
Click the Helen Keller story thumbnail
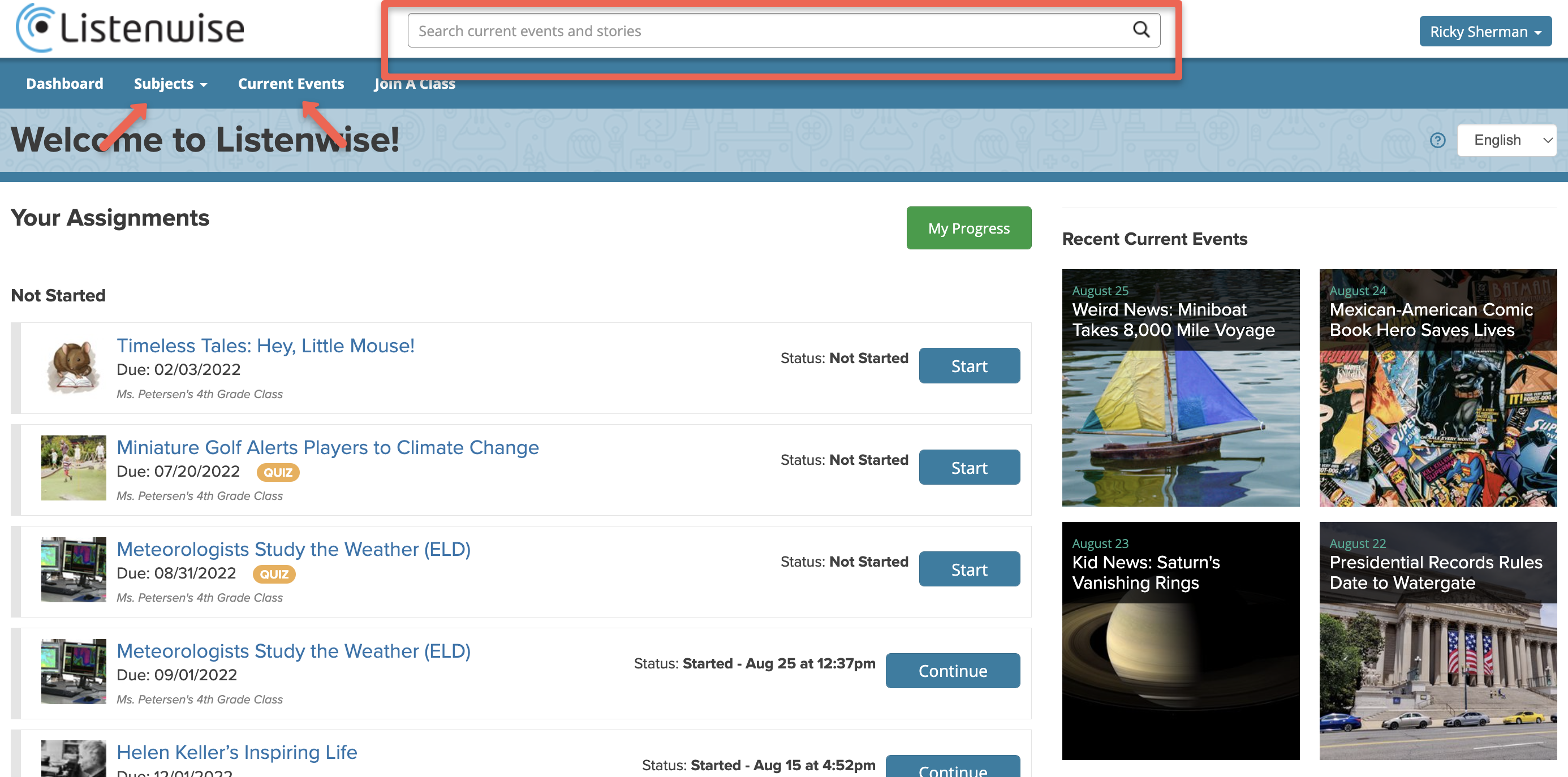tap(73, 759)
